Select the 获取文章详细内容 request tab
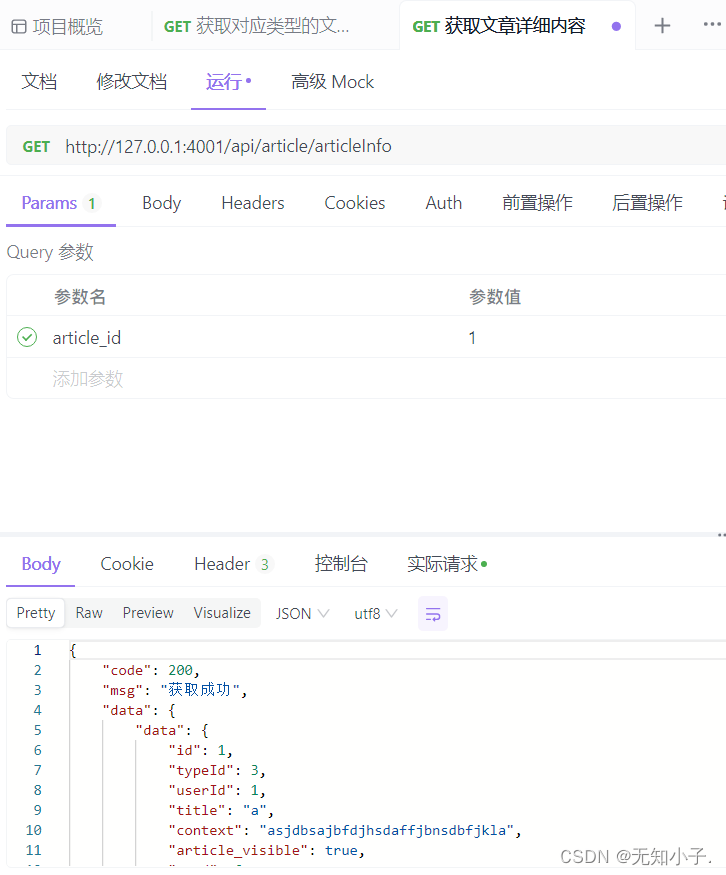 click(x=499, y=26)
